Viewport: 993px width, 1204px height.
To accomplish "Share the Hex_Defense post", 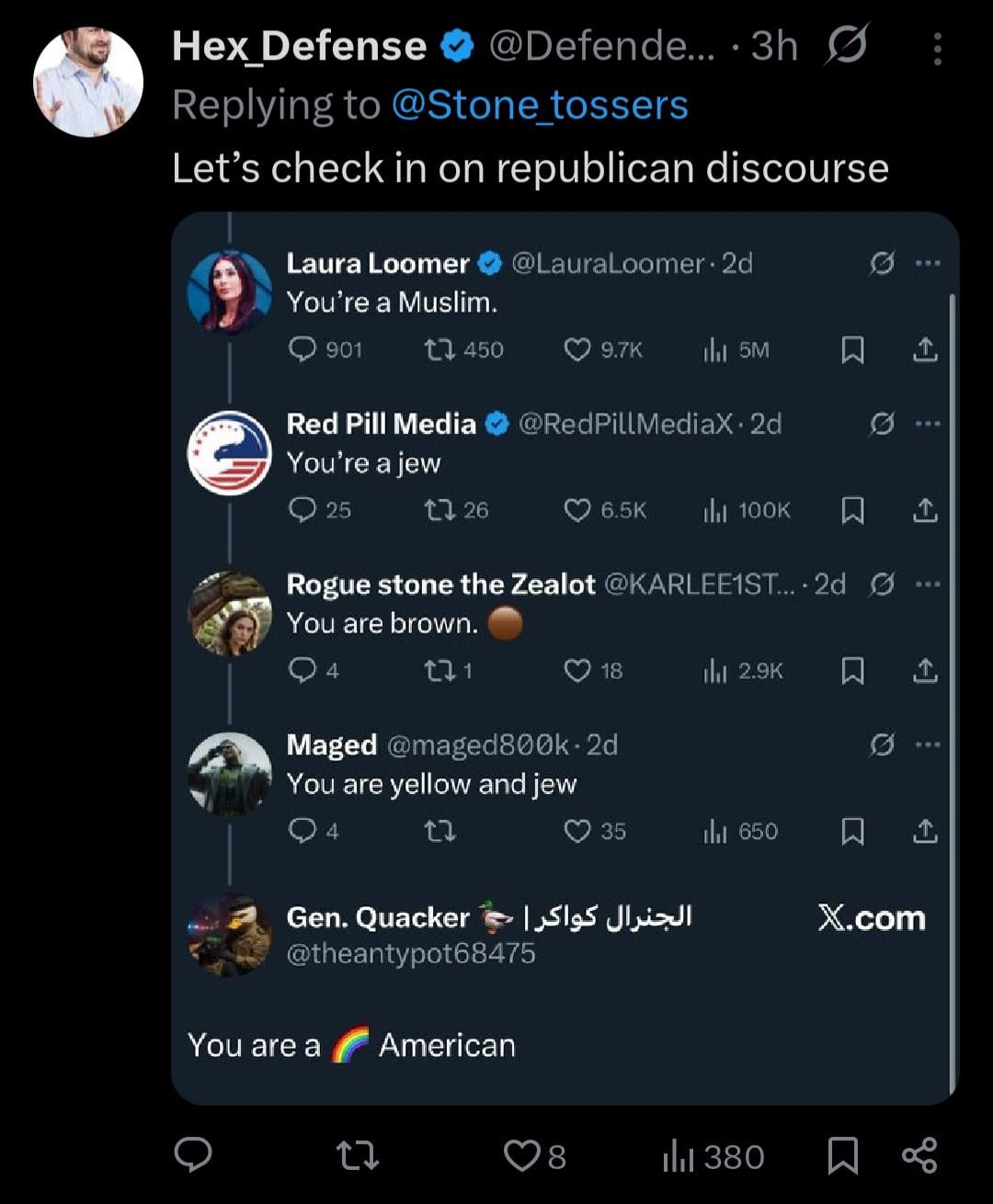I will [x=919, y=1154].
